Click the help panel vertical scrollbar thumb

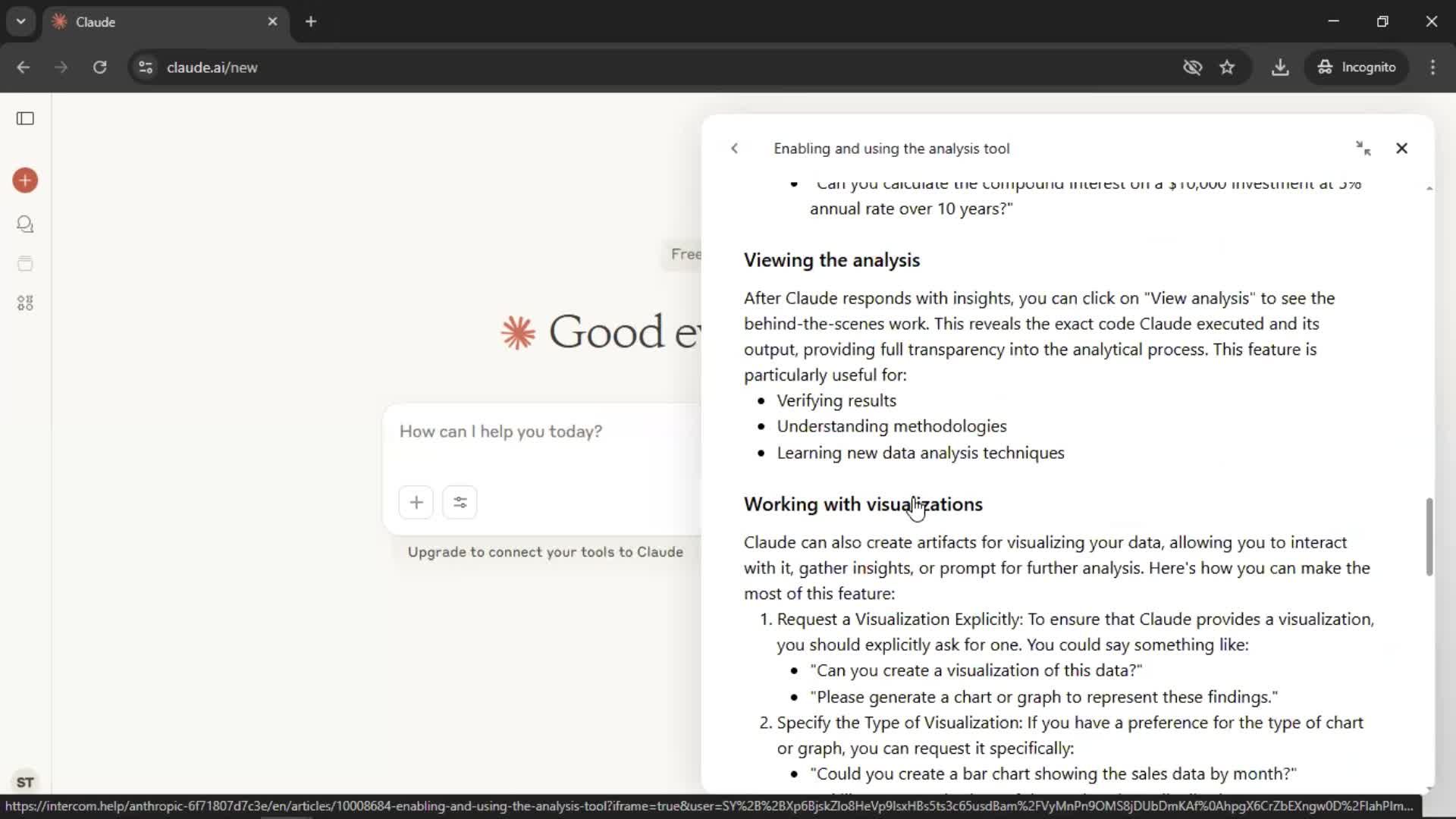coord(1429,537)
